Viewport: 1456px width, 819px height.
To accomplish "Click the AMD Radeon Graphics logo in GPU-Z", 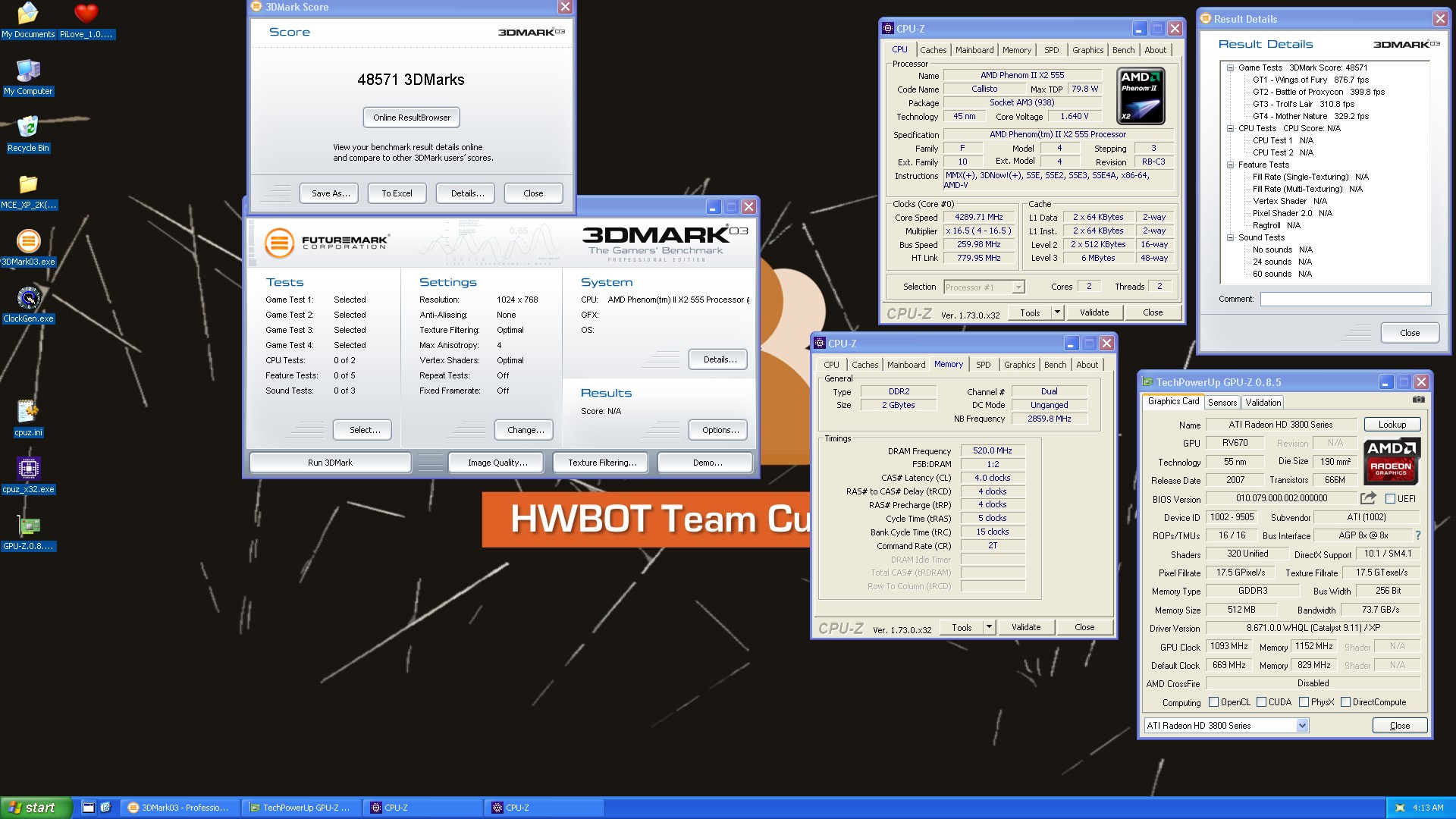I will 1392,460.
